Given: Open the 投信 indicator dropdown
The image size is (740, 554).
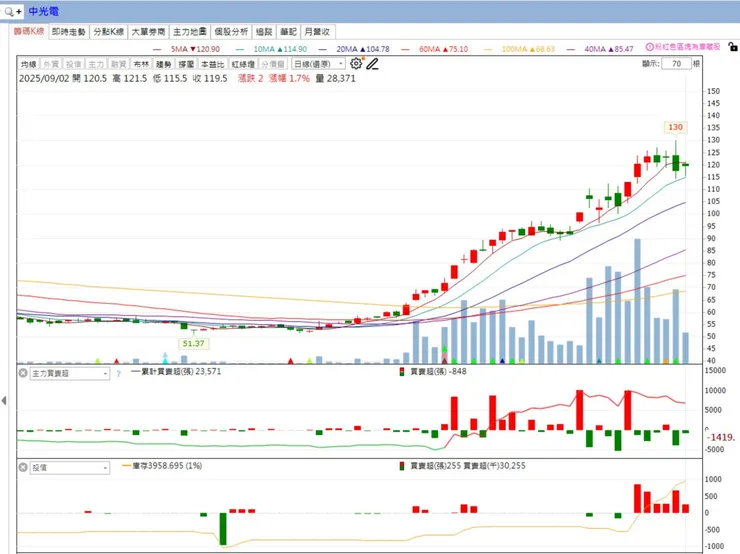Looking at the screenshot, I should pos(70,468).
